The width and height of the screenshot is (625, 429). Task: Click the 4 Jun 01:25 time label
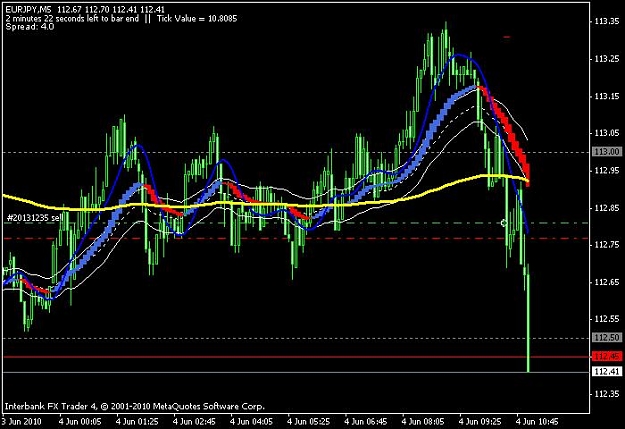(137, 421)
